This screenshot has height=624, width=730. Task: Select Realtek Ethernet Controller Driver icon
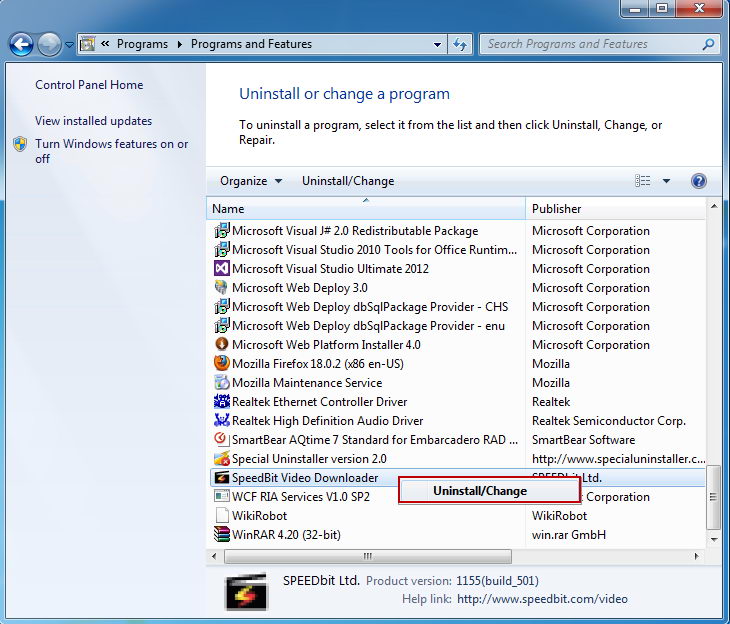222,402
